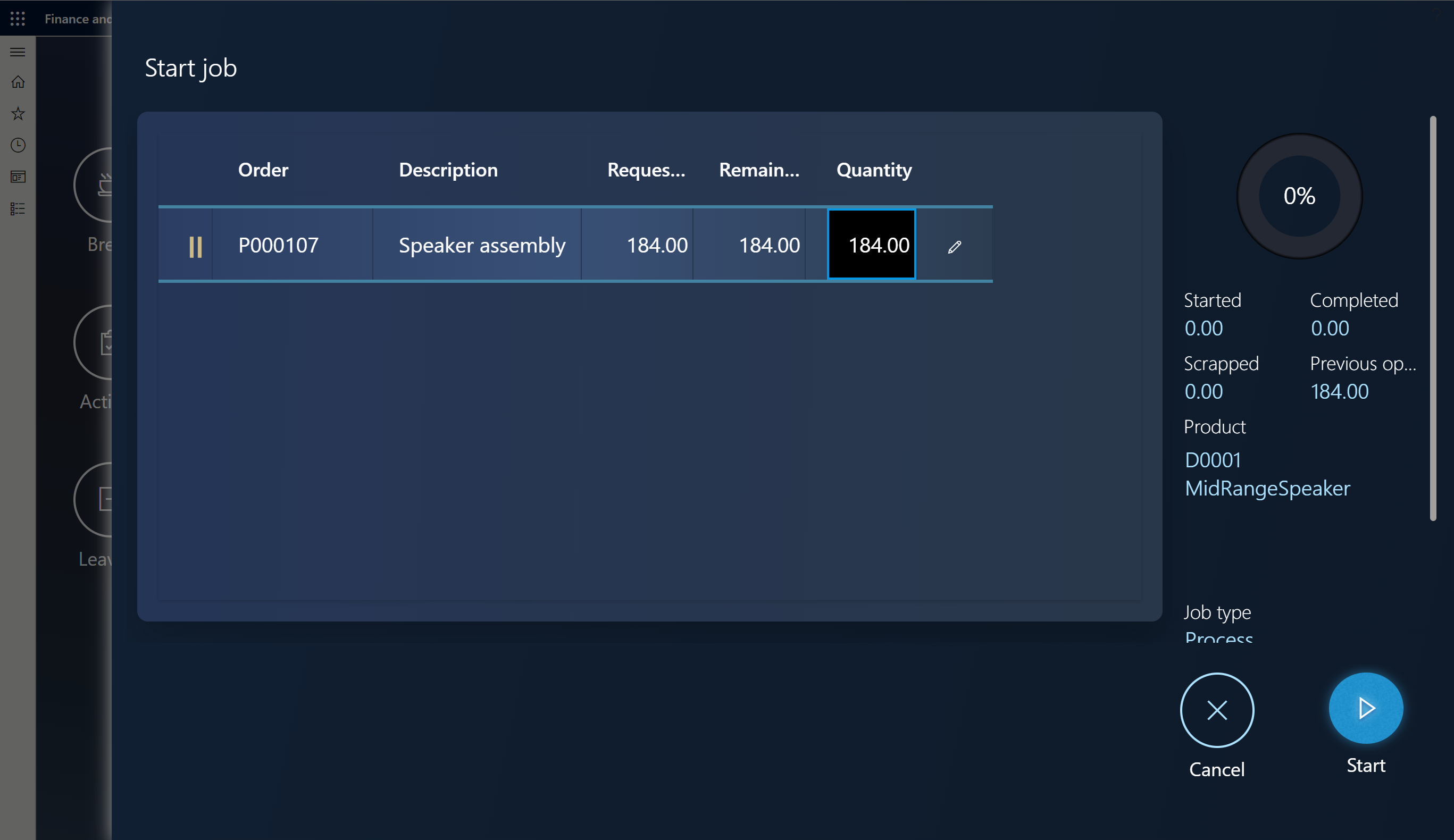
Task: Select order P000107 cell
Action: 279,245
